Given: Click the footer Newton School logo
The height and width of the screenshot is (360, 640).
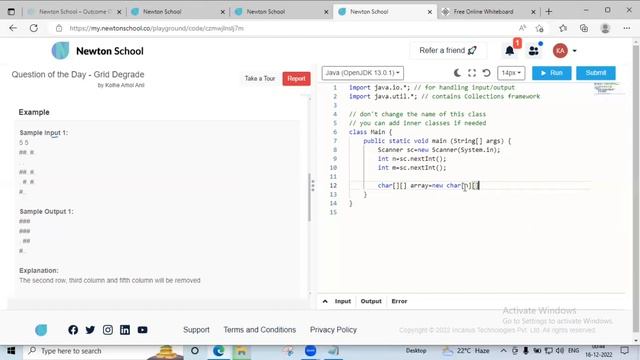Looking at the screenshot, I should 41,330.
